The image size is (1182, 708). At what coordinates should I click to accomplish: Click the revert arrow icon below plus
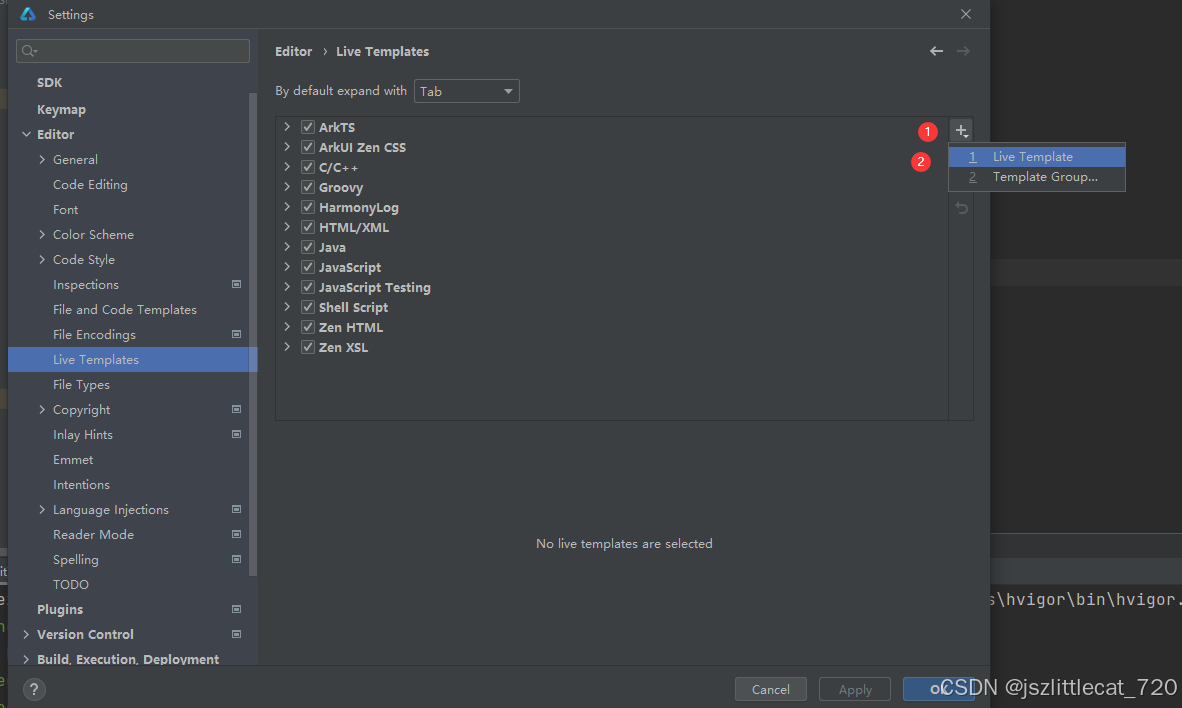[x=961, y=208]
